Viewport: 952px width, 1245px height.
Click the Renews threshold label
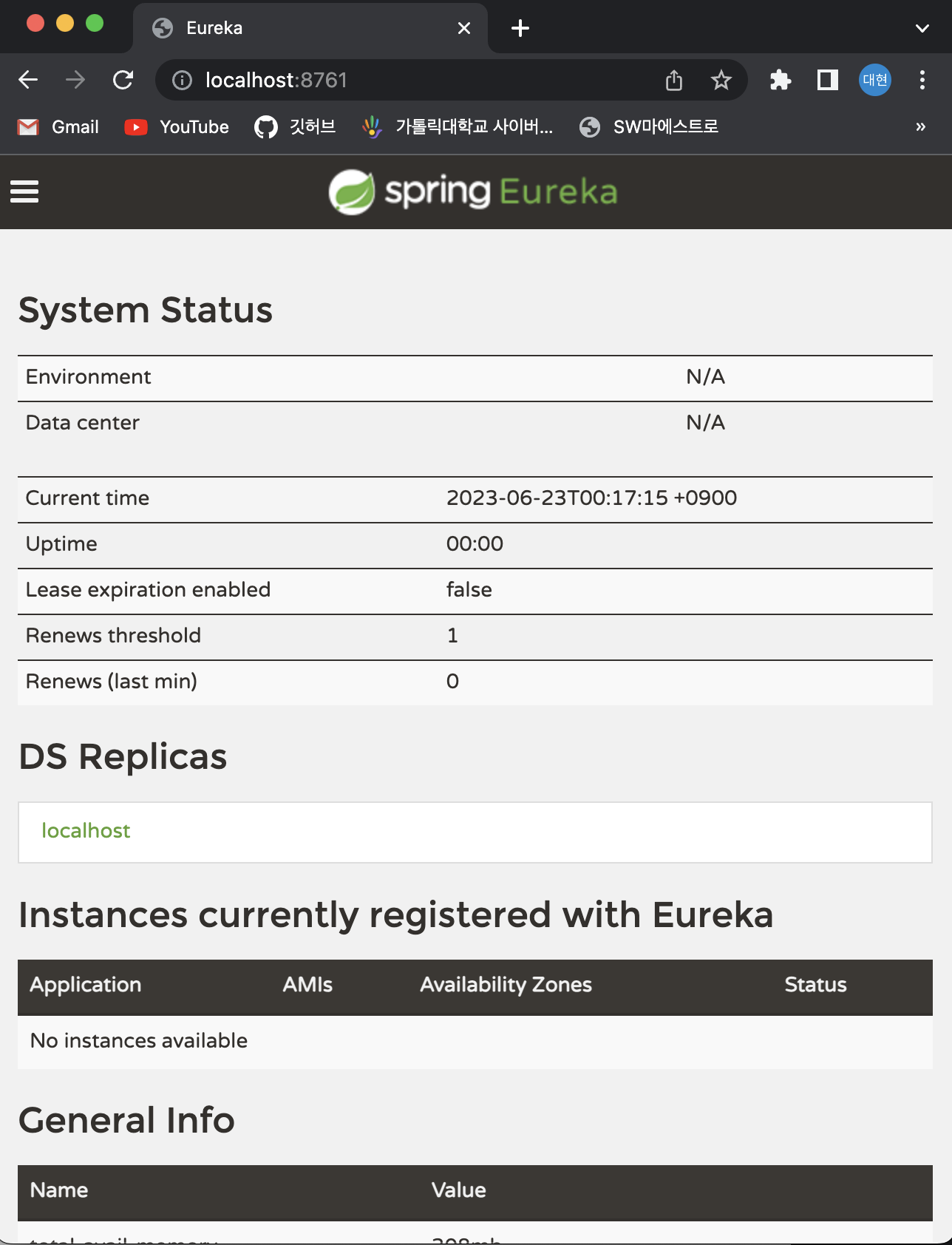pyautogui.click(x=113, y=636)
